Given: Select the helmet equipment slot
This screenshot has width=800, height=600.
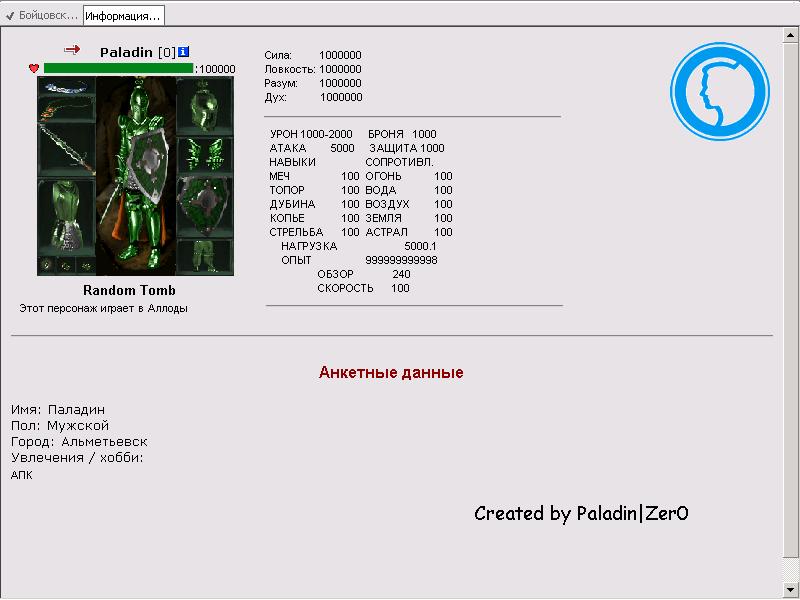Looking at the screenshot, I should pos(205,106).
